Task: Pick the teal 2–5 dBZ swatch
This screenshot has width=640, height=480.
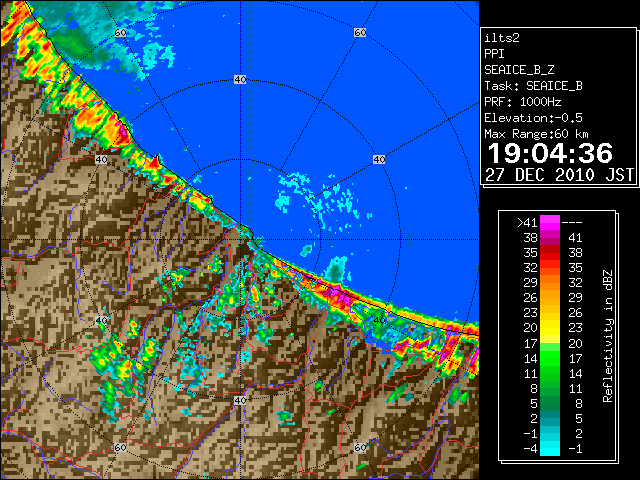Action: [550, 418]
